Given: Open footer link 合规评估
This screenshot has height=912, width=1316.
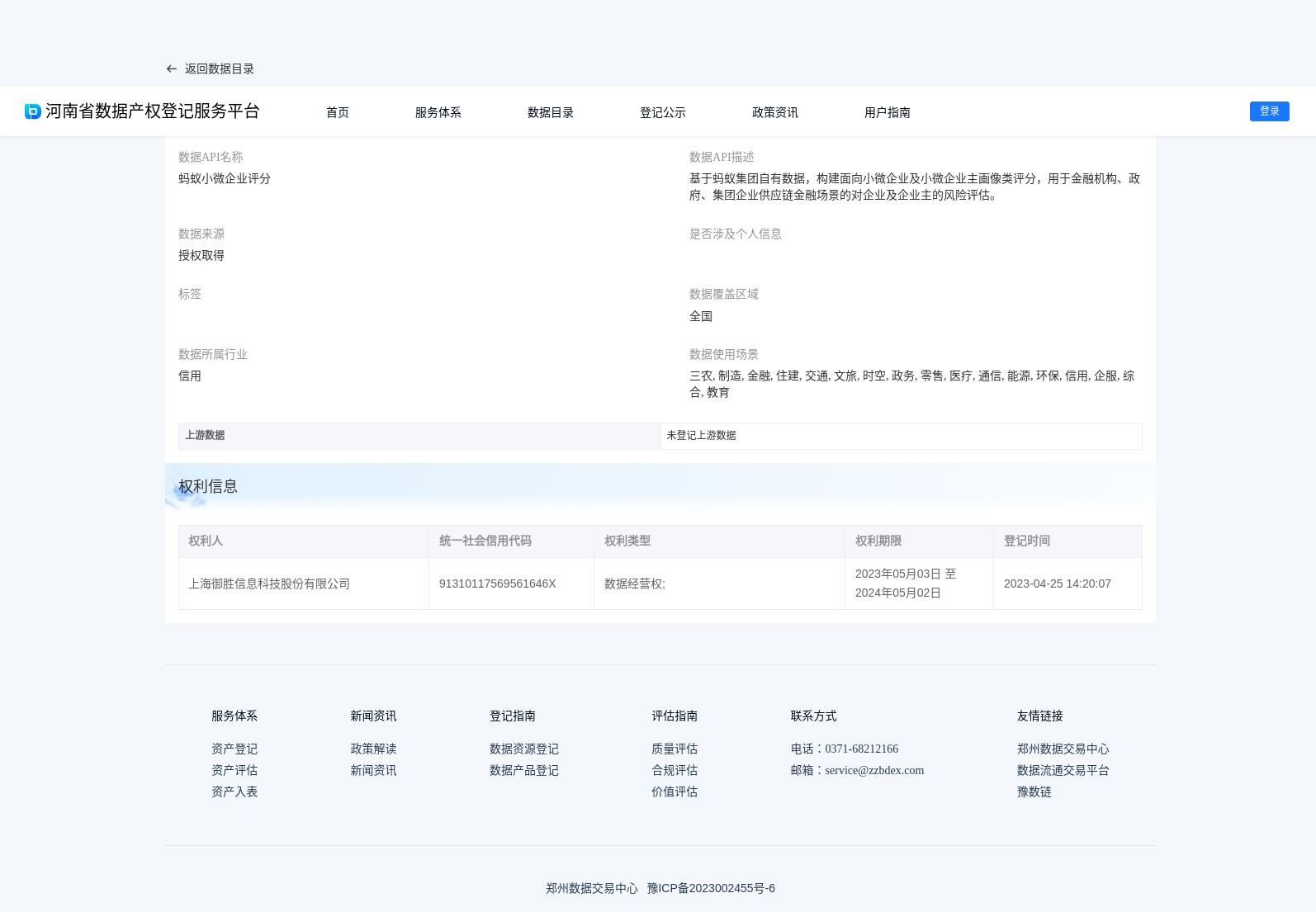Looking at the screenshot, I should pyautogui.click(x=675, y=770).
